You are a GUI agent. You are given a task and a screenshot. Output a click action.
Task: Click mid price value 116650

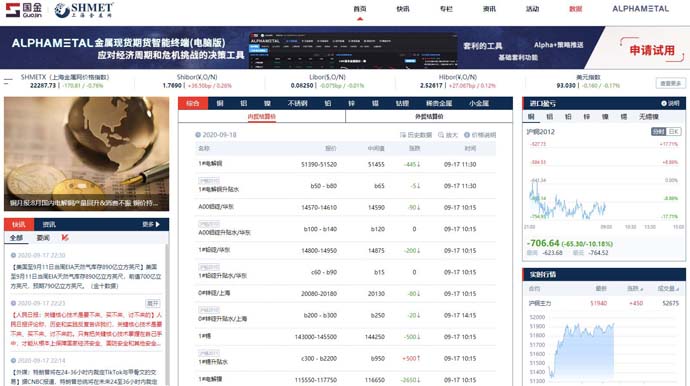[x=375, y=380]
